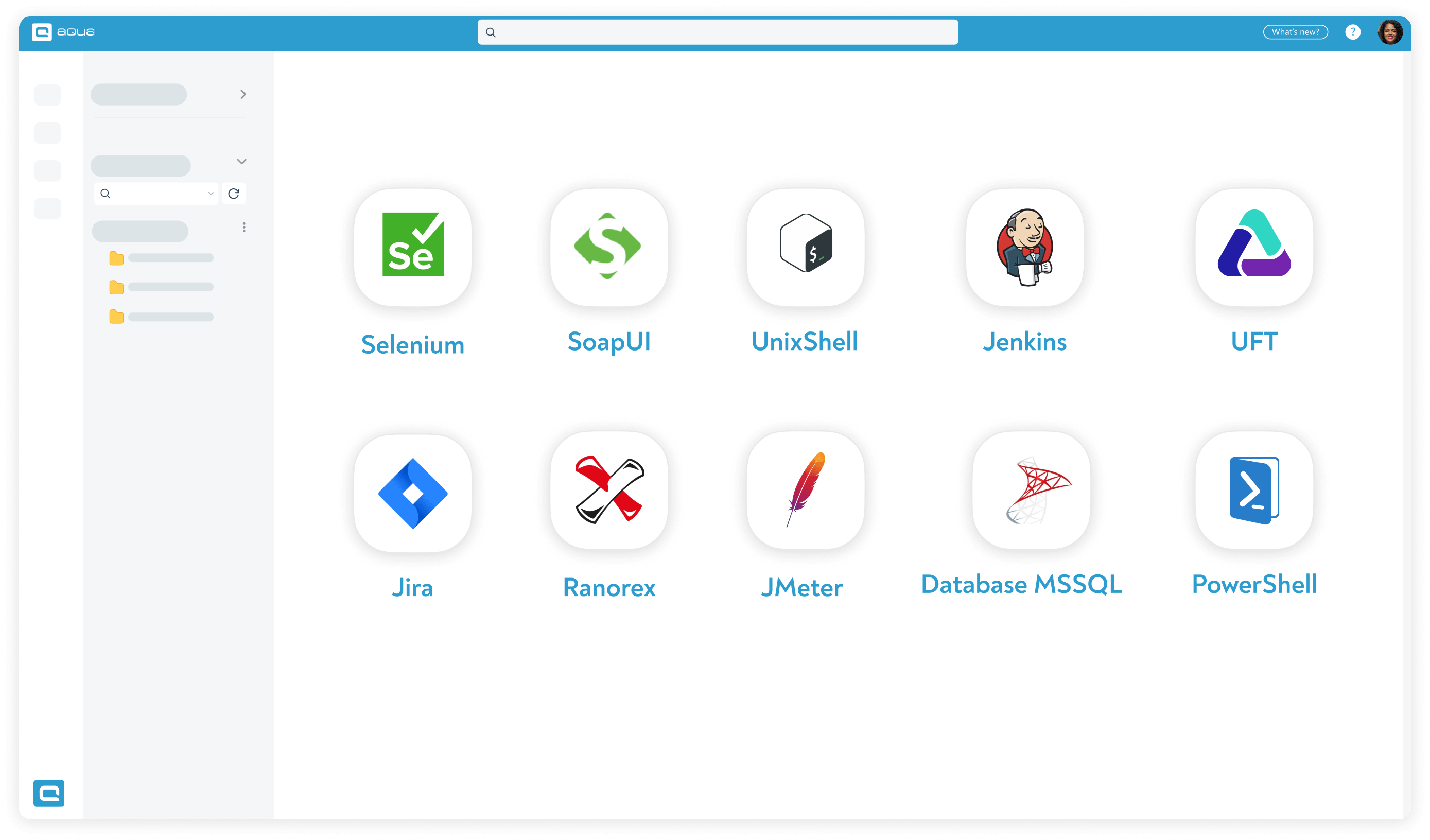Expand the sidebar section with the right arrow
The height and width of the screenshot is (840, 1430).
click(x=244, y=94)
